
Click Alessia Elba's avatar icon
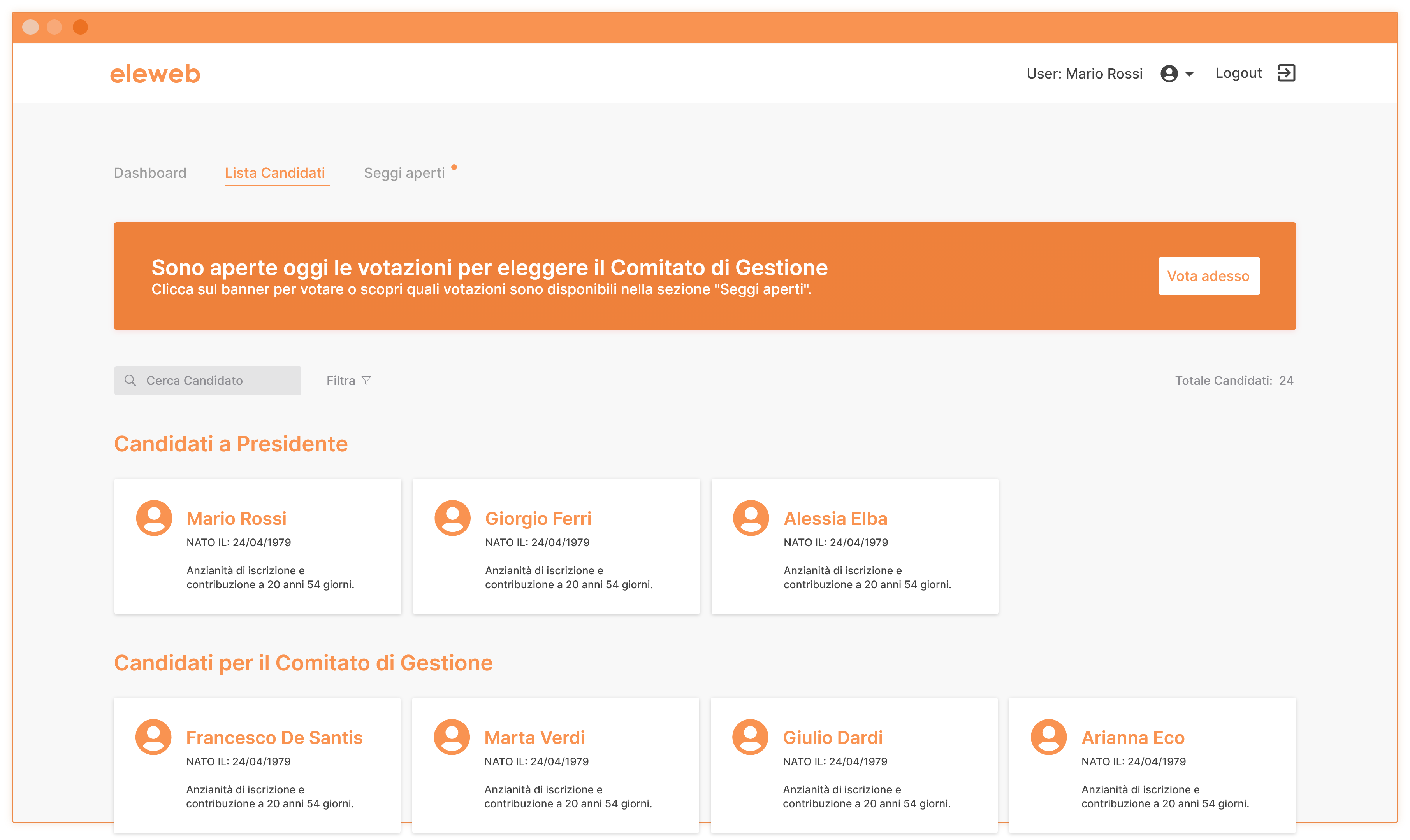[x=751, y=517]
